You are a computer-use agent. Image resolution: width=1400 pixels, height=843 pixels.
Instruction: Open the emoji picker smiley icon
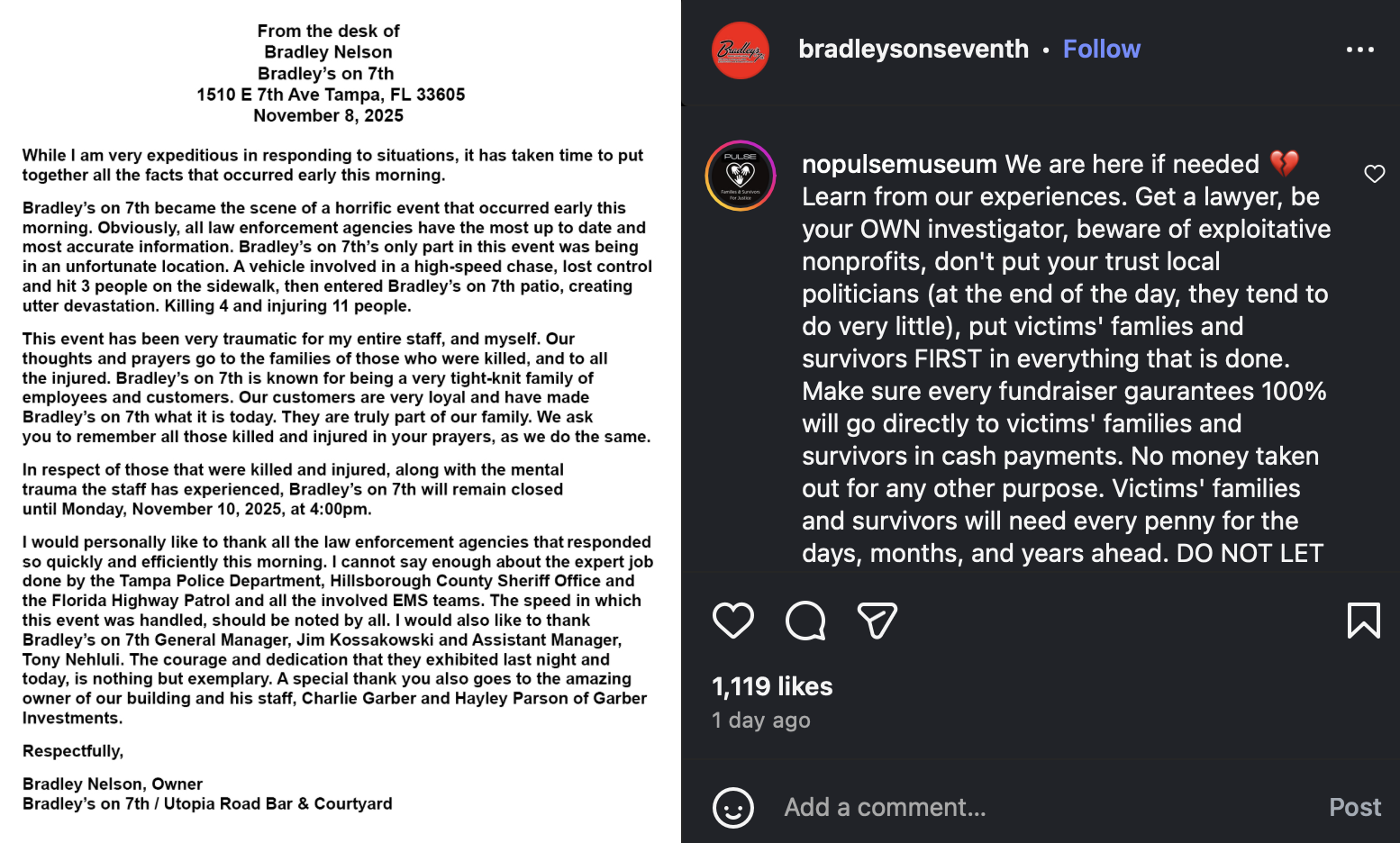point(733,808)
